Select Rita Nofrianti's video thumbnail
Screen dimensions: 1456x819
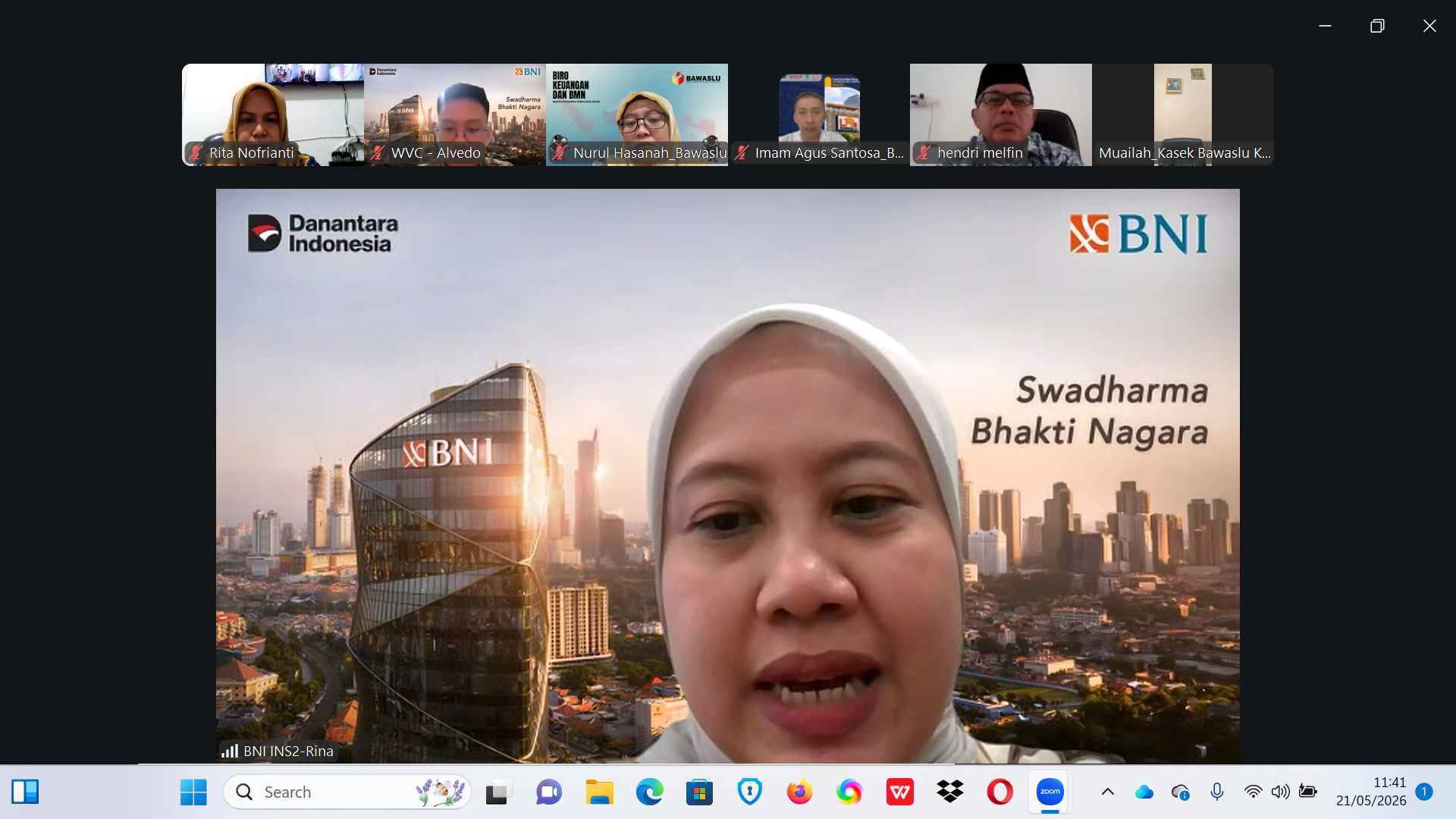point(273,115)
